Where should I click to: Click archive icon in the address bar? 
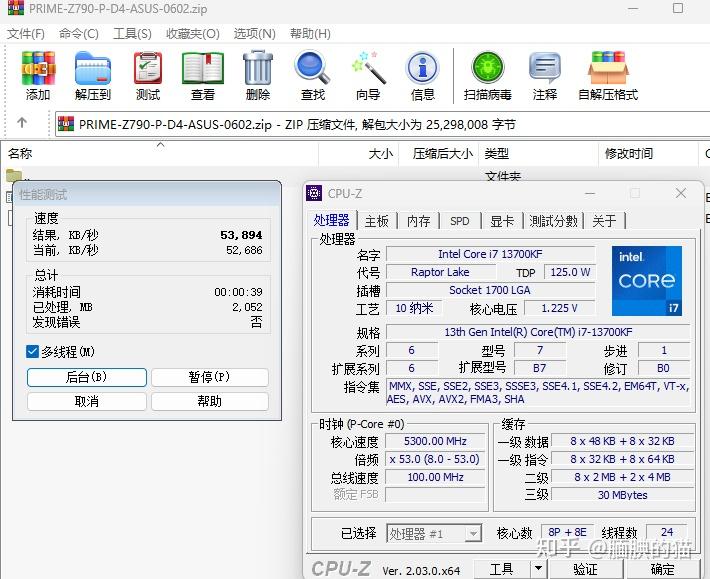pyautogui.click(x=66, y=124)
